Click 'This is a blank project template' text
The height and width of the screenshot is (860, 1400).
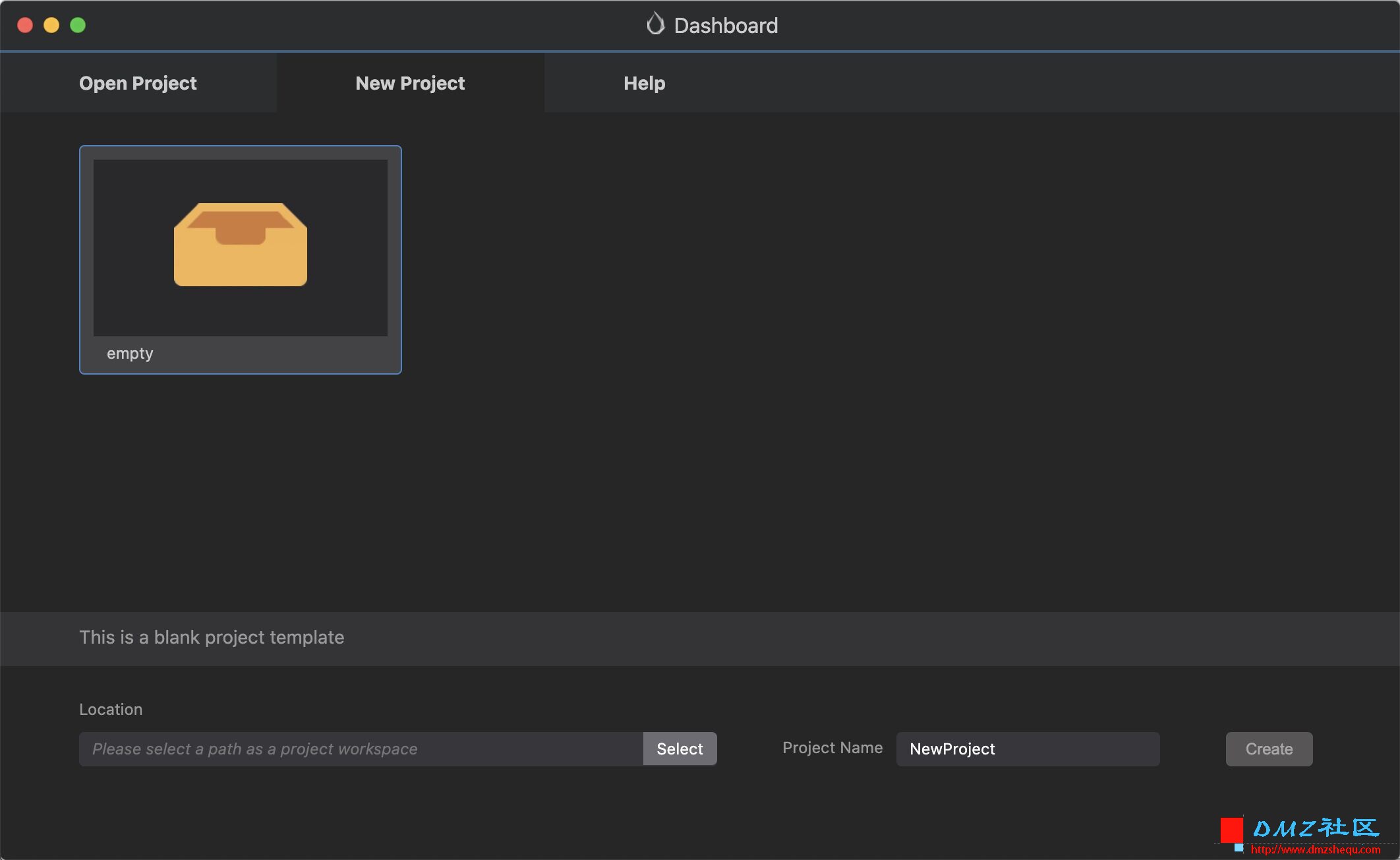[212, 637]
